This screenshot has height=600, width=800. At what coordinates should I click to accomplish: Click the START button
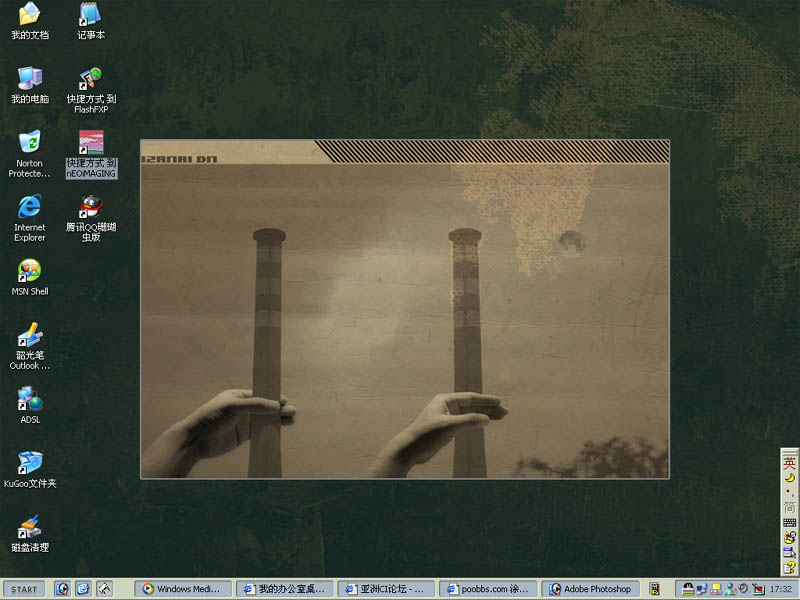[x=24, y=589]
